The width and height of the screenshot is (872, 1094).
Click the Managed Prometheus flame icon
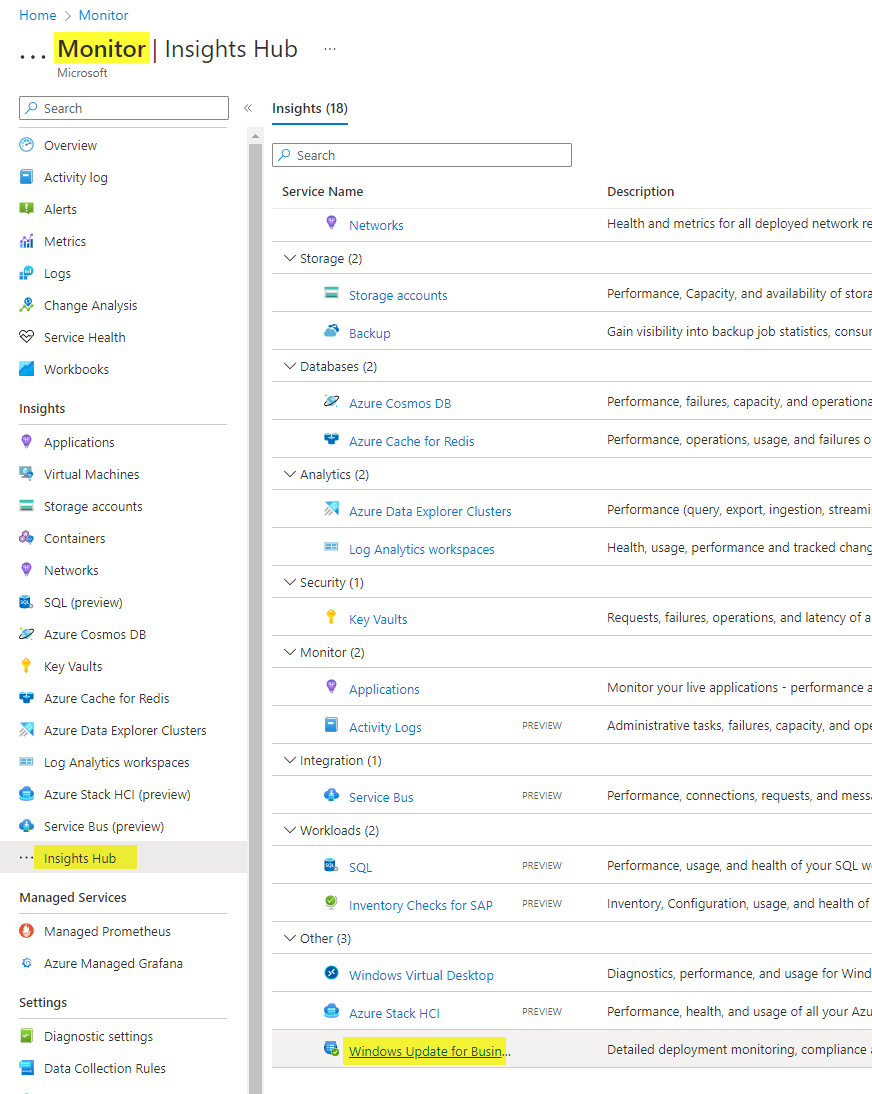[x=27, y=931]
